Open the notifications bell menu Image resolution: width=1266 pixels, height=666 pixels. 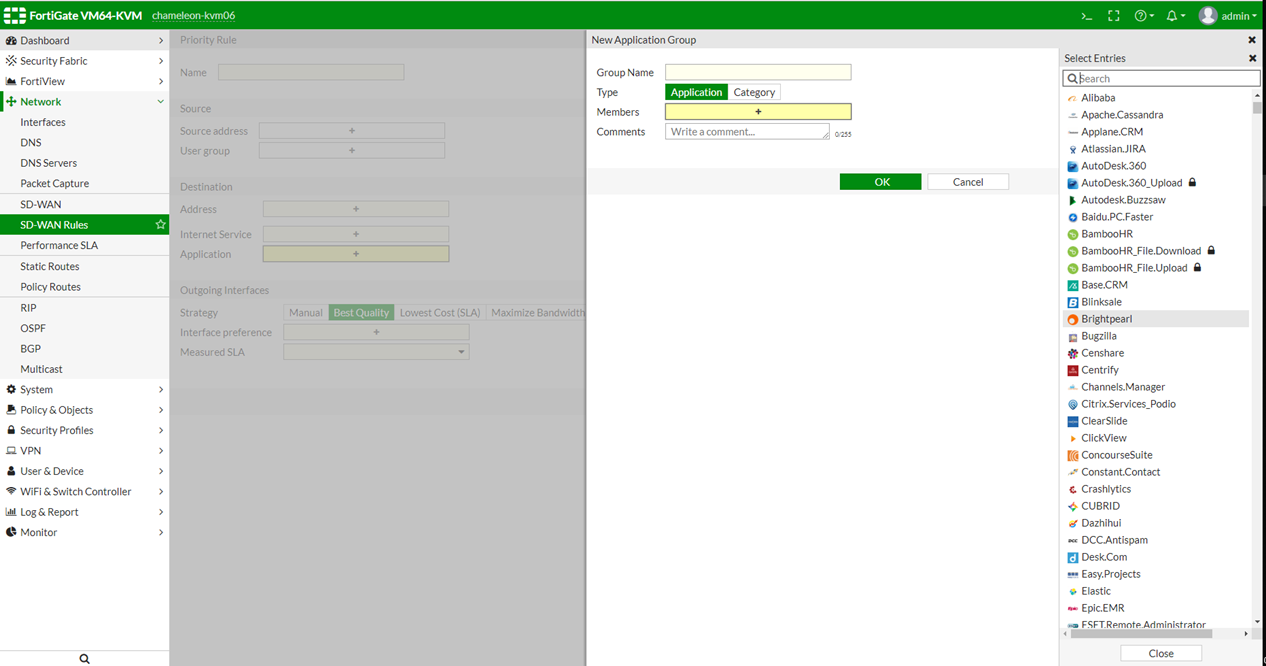(1175, 16)
